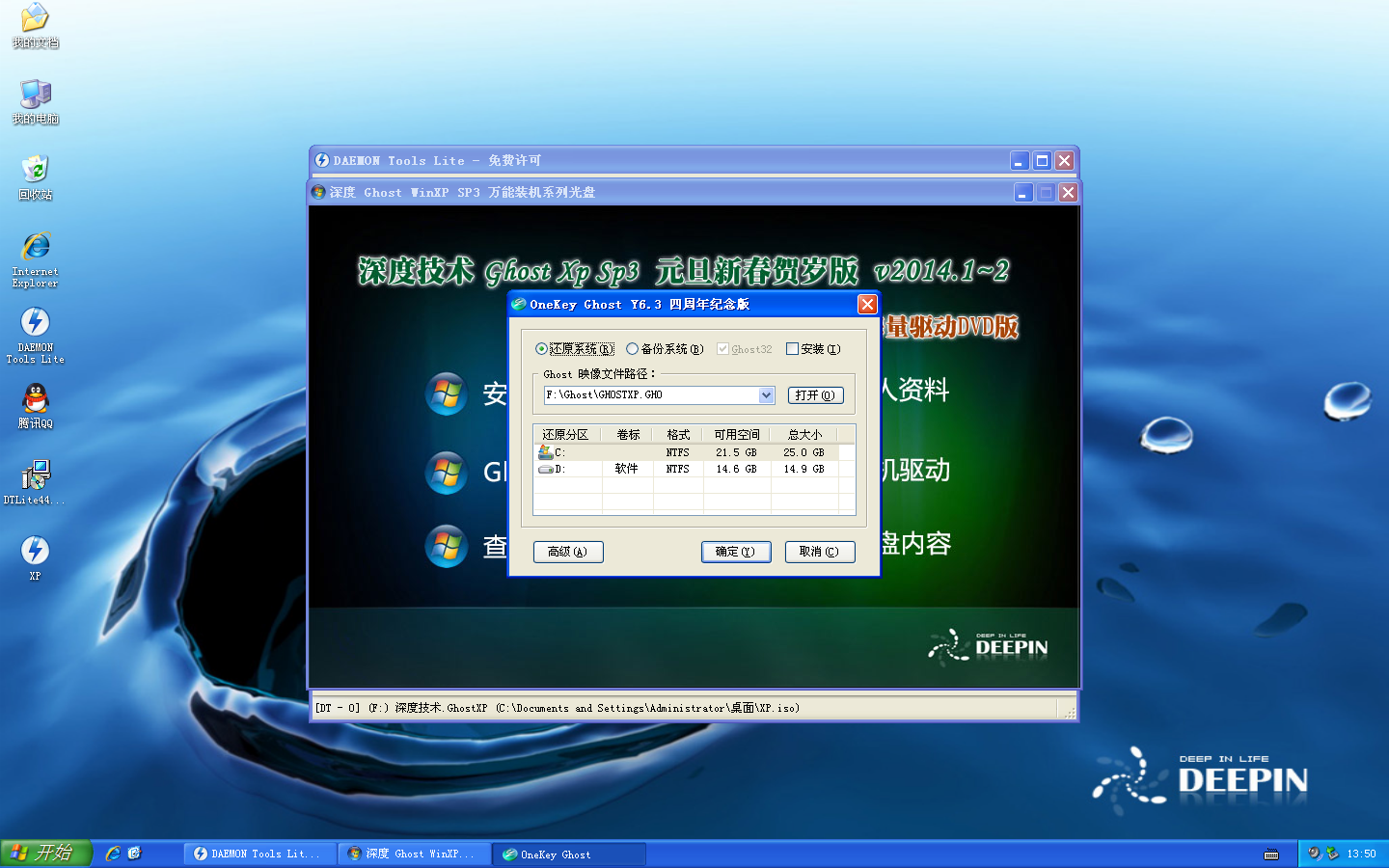Select the 备份系统(B) radio option

click(665, 349)
